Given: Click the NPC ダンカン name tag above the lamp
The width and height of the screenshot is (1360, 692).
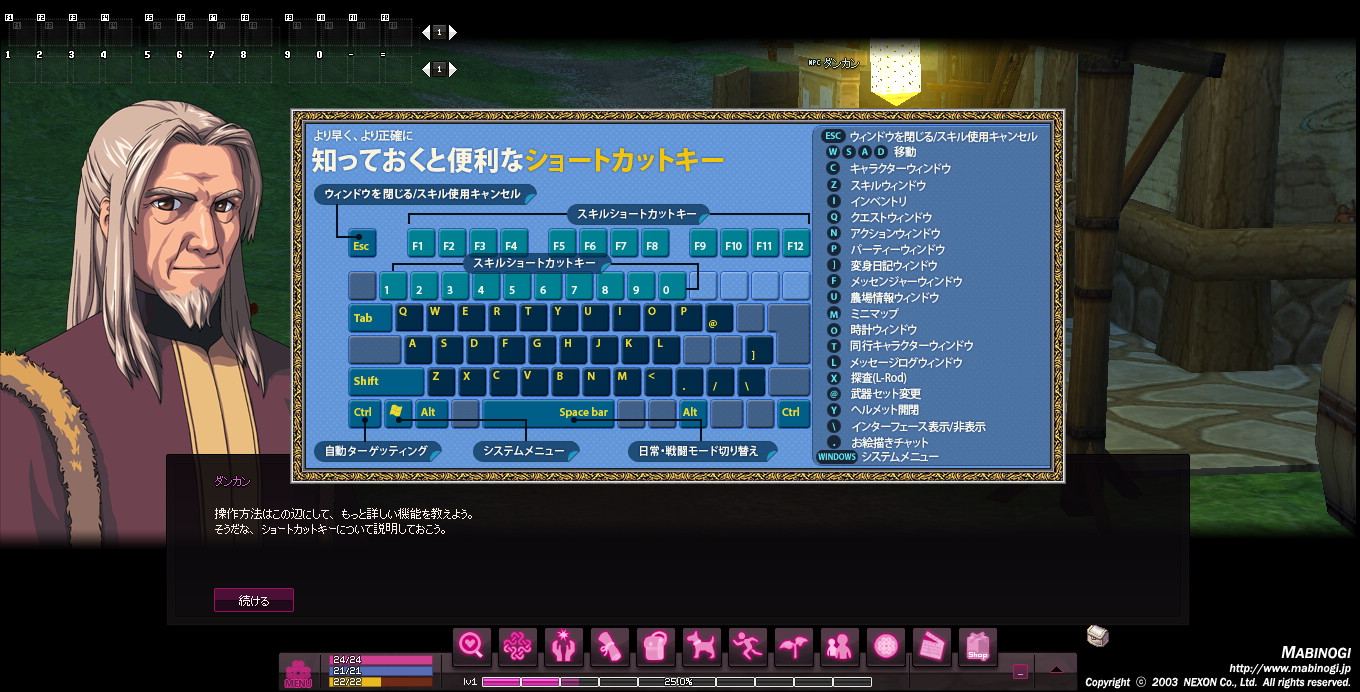Looking at the screenshot, I should pos(834,62).
